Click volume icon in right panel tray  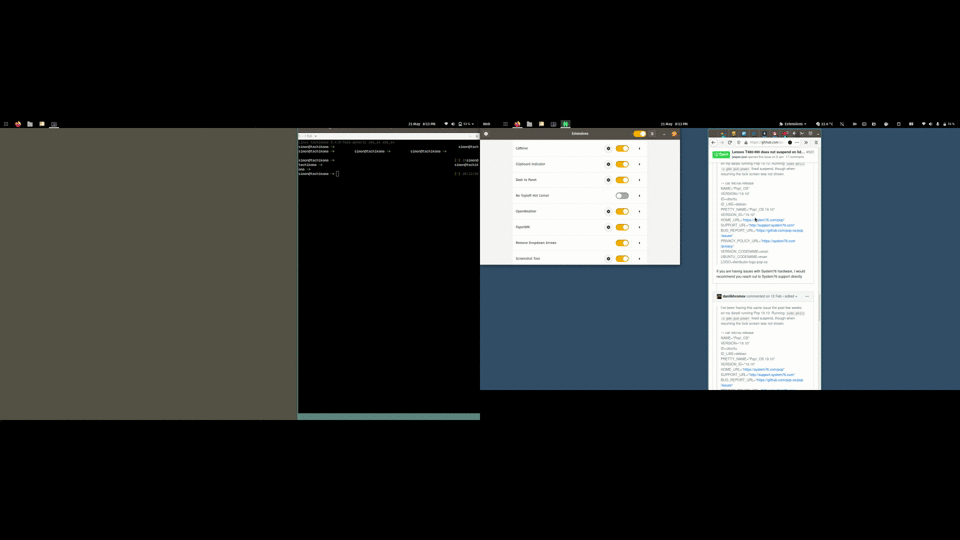[931, 124]
